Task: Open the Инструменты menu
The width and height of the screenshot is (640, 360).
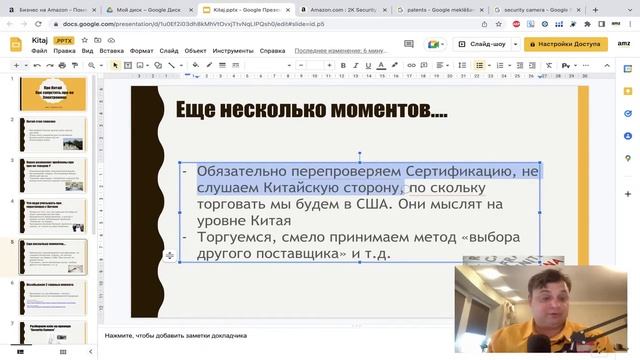Action: coord(233,51)
